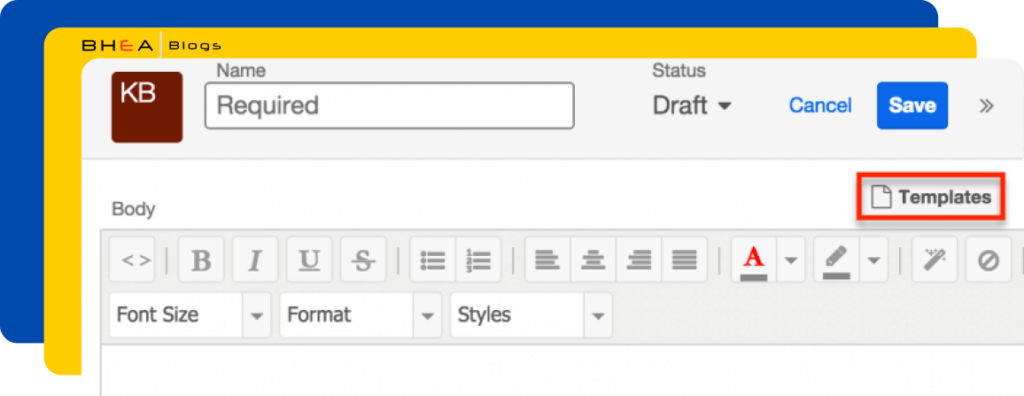The image size is (1024, 396).
Task: Open the Format dropdown
Action: (360, 315)
